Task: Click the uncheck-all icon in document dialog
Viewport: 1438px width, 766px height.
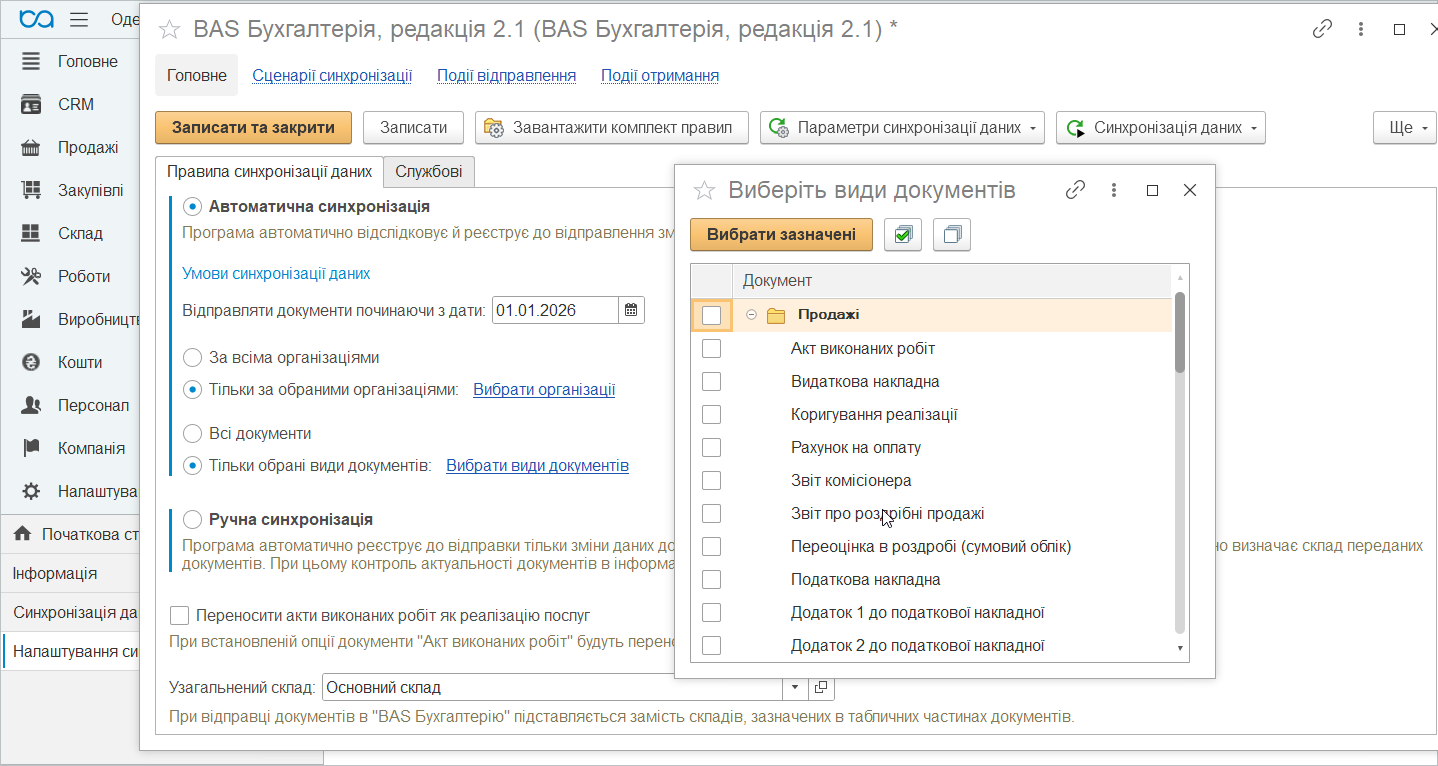Action: pos(951,235)
